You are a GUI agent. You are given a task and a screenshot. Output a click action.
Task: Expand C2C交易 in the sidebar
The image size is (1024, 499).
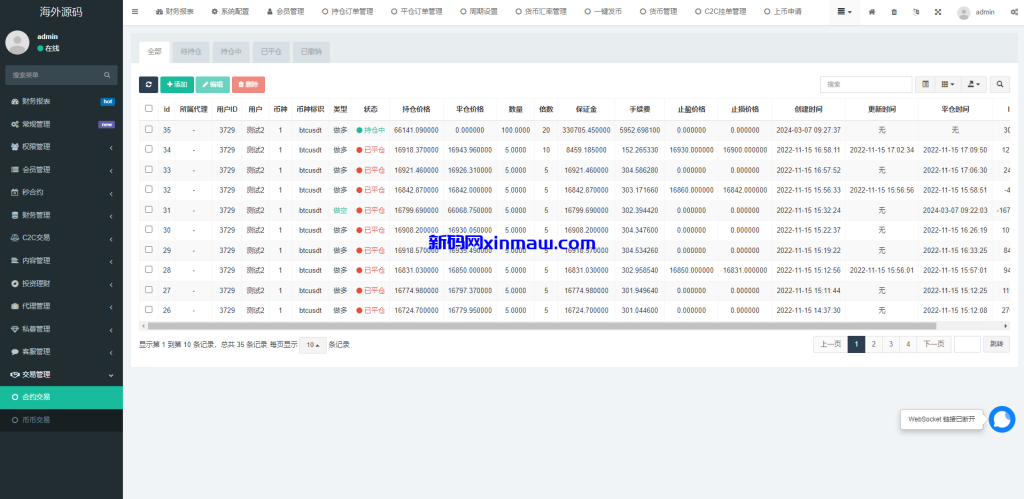[x=61, y=238]
